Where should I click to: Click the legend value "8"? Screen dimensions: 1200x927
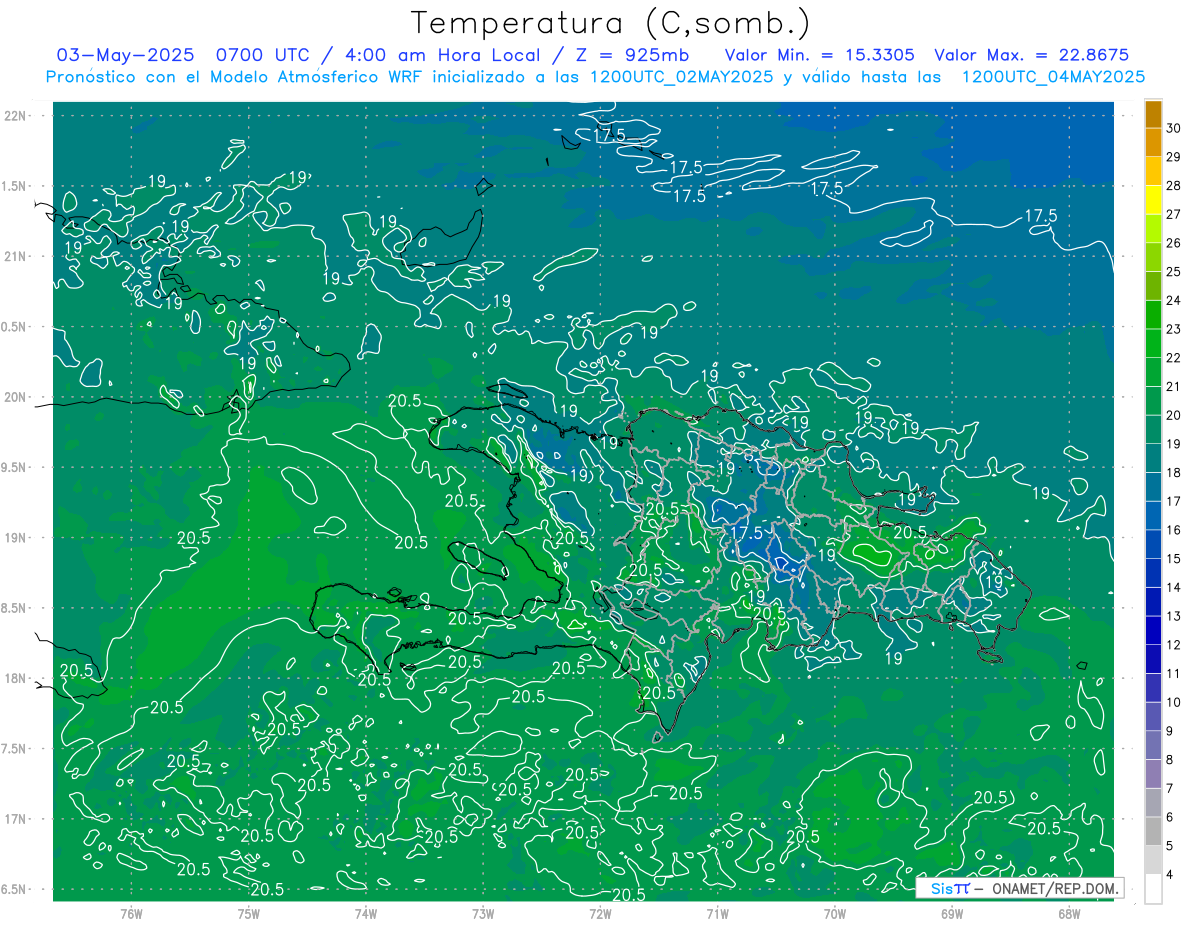pyautogui.click(x=1171, y=760)
